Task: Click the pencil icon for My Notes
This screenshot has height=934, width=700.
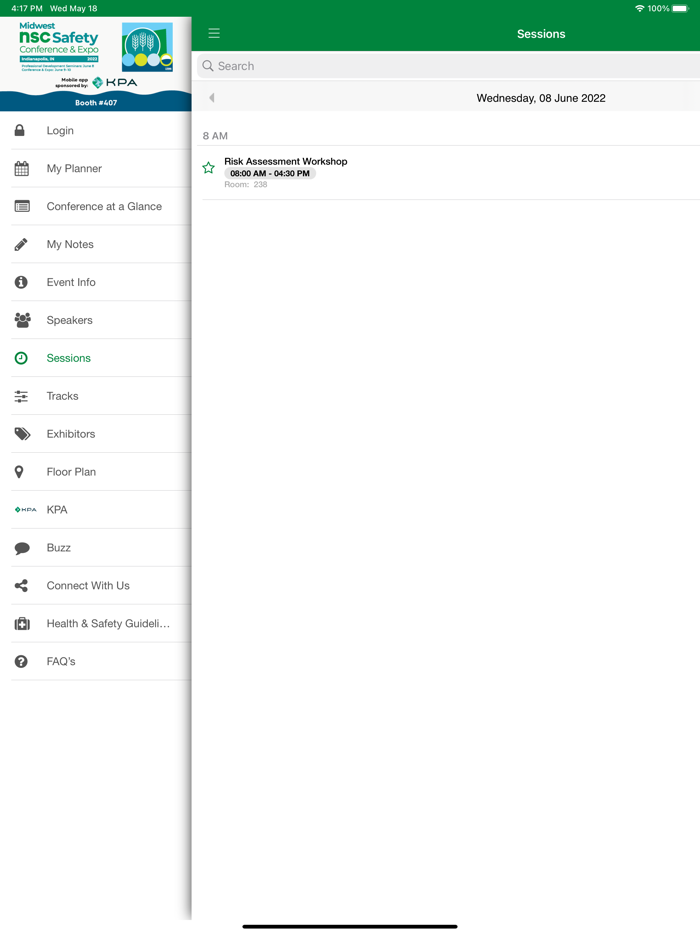Action: (21, 244)
